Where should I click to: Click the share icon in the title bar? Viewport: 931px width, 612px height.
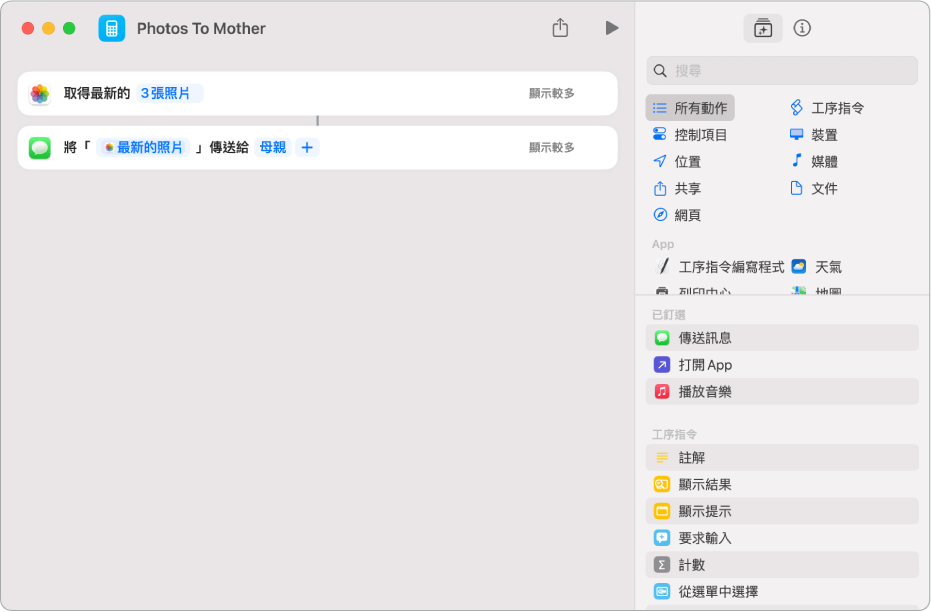(560, 27)
